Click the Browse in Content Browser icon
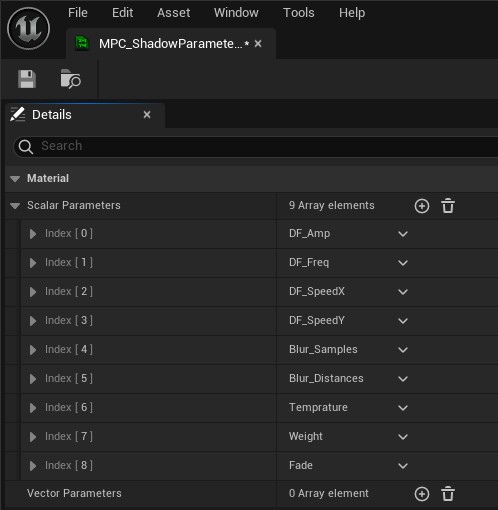 (x=70, y=79)
